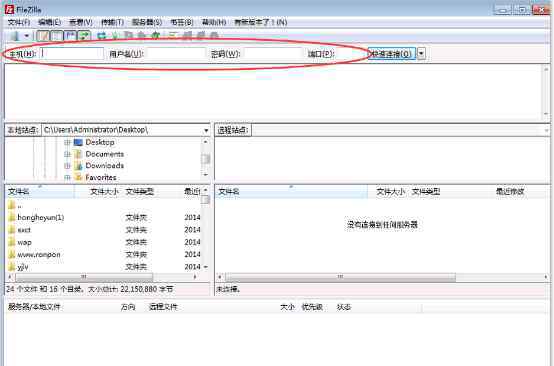Toggle the synchronized browsing icon

point(201,36)
